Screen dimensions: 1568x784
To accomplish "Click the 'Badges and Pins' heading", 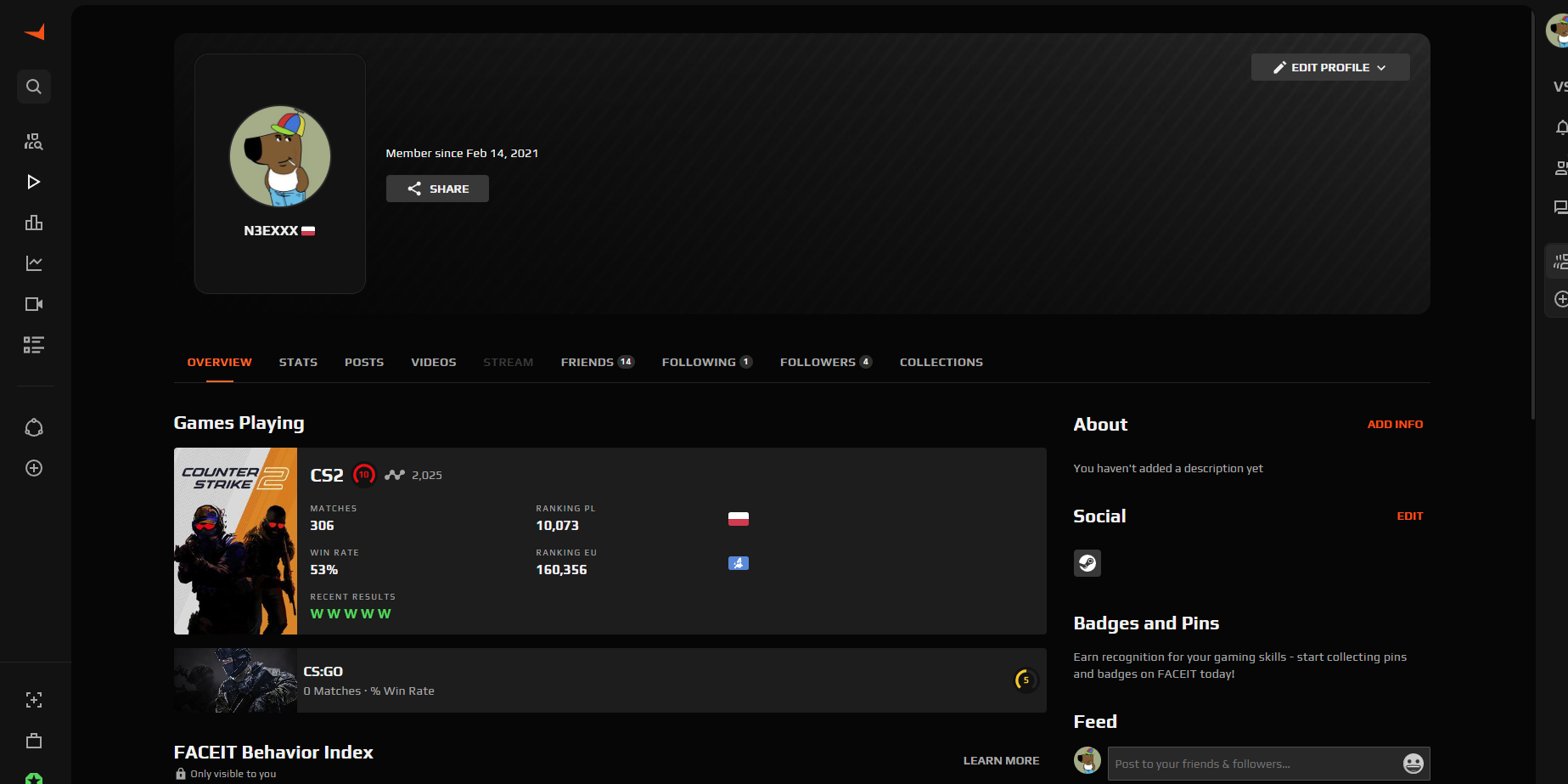I will click(1146, 623).
